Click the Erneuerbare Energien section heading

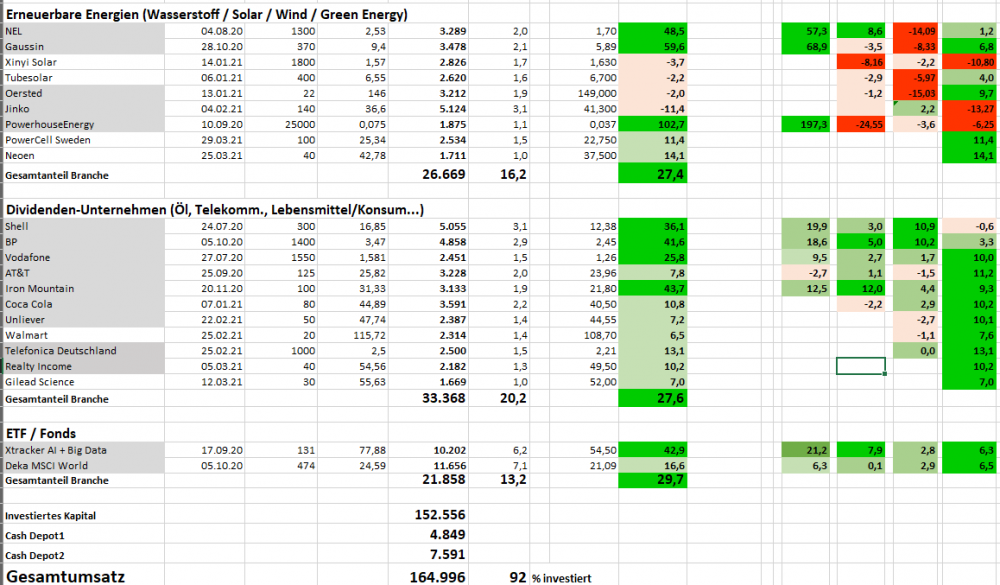(x=207, y=14)
